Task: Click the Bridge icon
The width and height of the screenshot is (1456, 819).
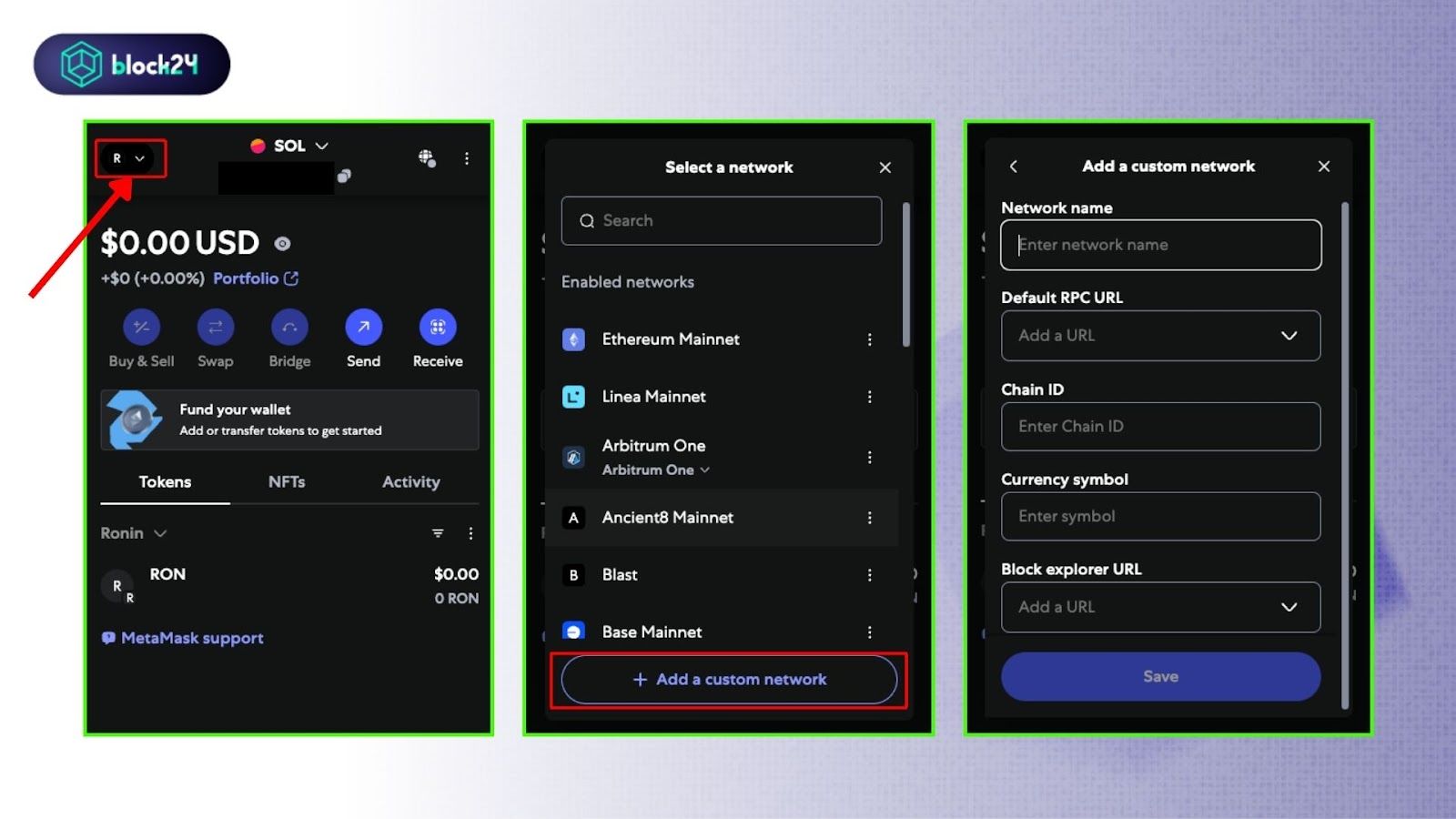Action: (x=289, y=327)
